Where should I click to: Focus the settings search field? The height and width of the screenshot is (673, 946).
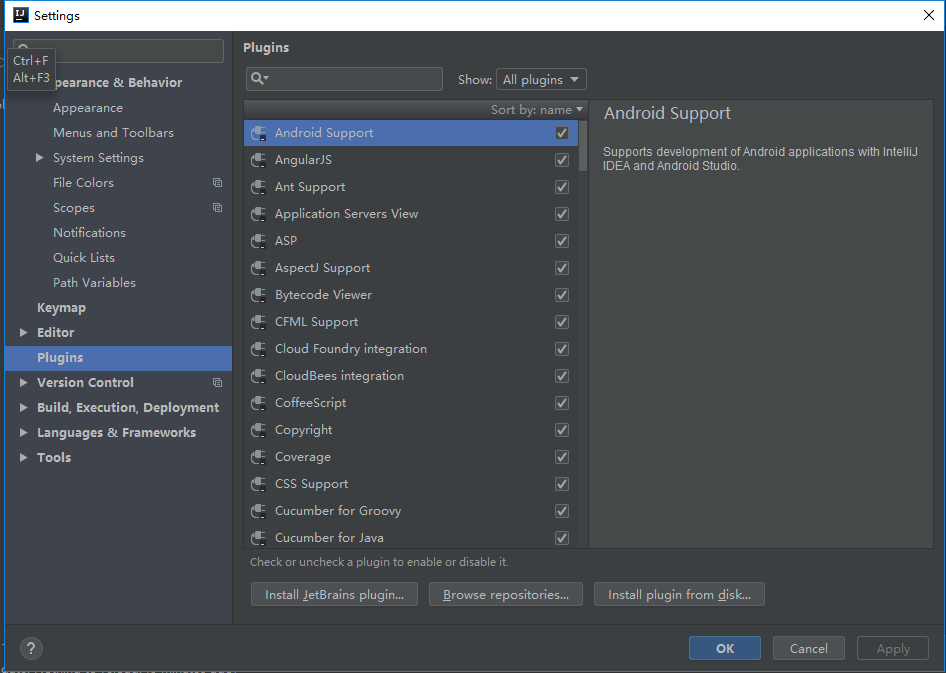point(119,51)
